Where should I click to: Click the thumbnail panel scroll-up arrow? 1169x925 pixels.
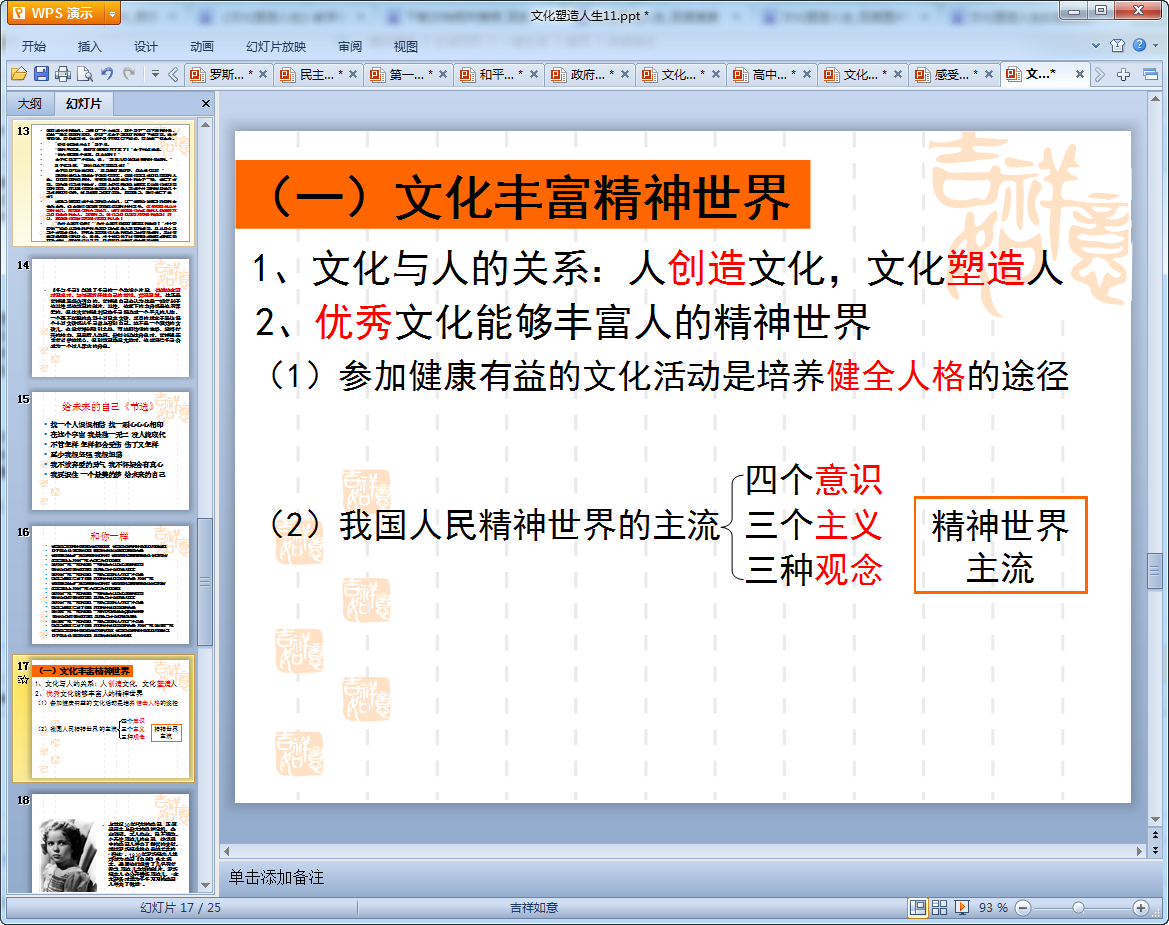(205, 125)
